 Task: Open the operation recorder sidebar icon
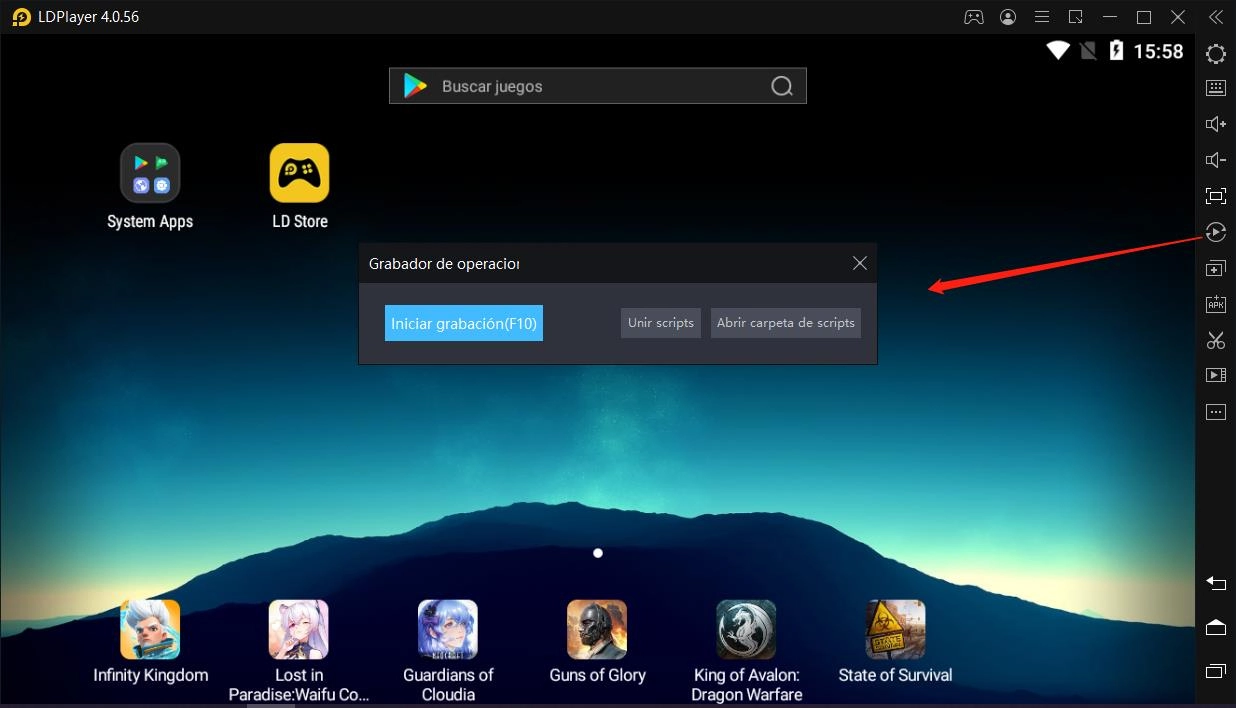(x=1216, y=232)
